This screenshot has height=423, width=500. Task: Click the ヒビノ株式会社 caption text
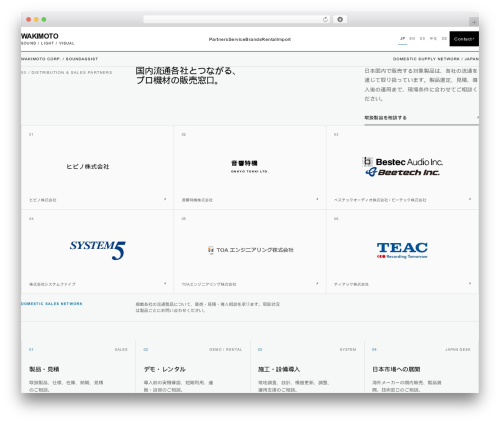[43, 200]
